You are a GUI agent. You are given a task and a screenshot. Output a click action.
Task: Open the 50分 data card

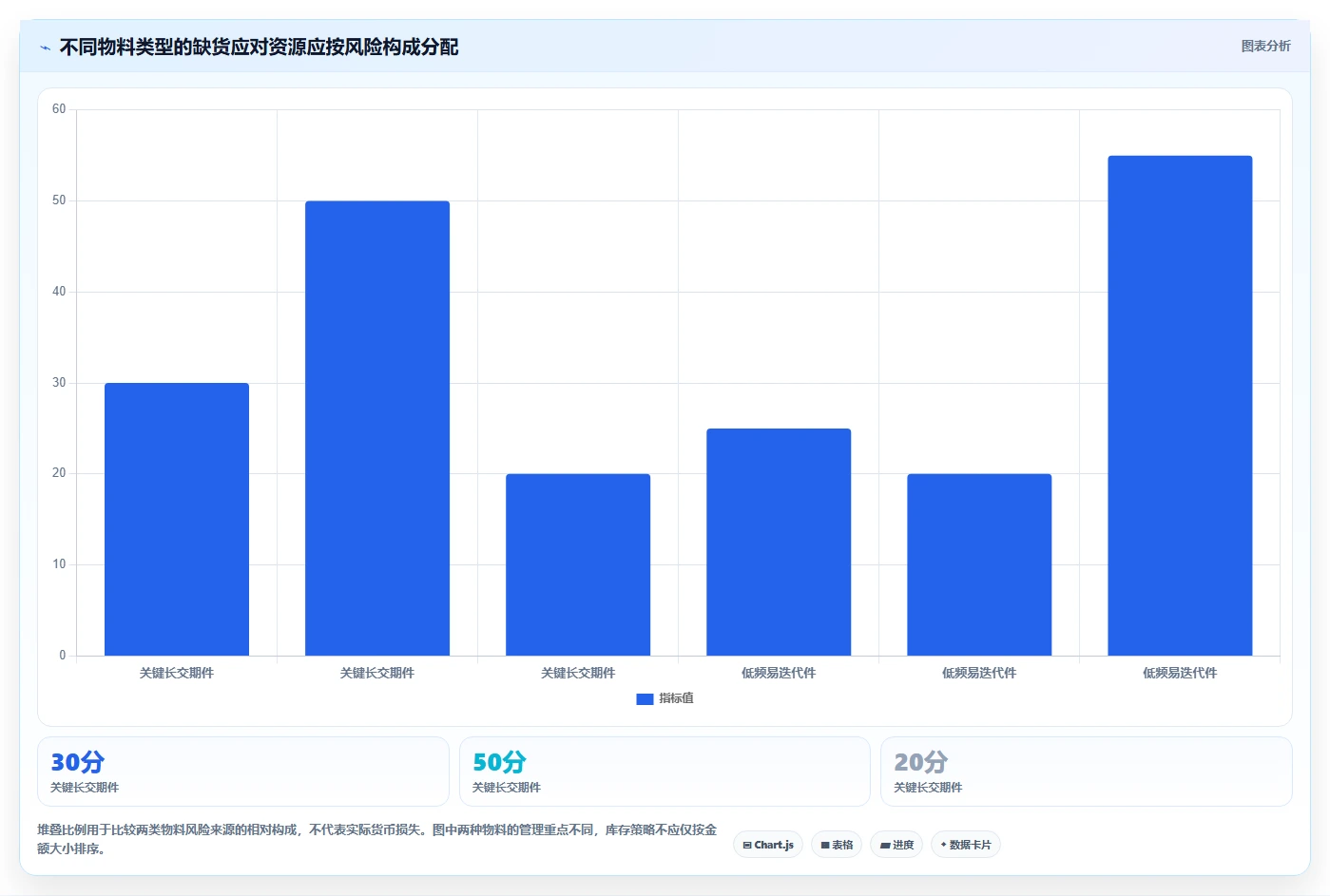click(x=665, y=772)
